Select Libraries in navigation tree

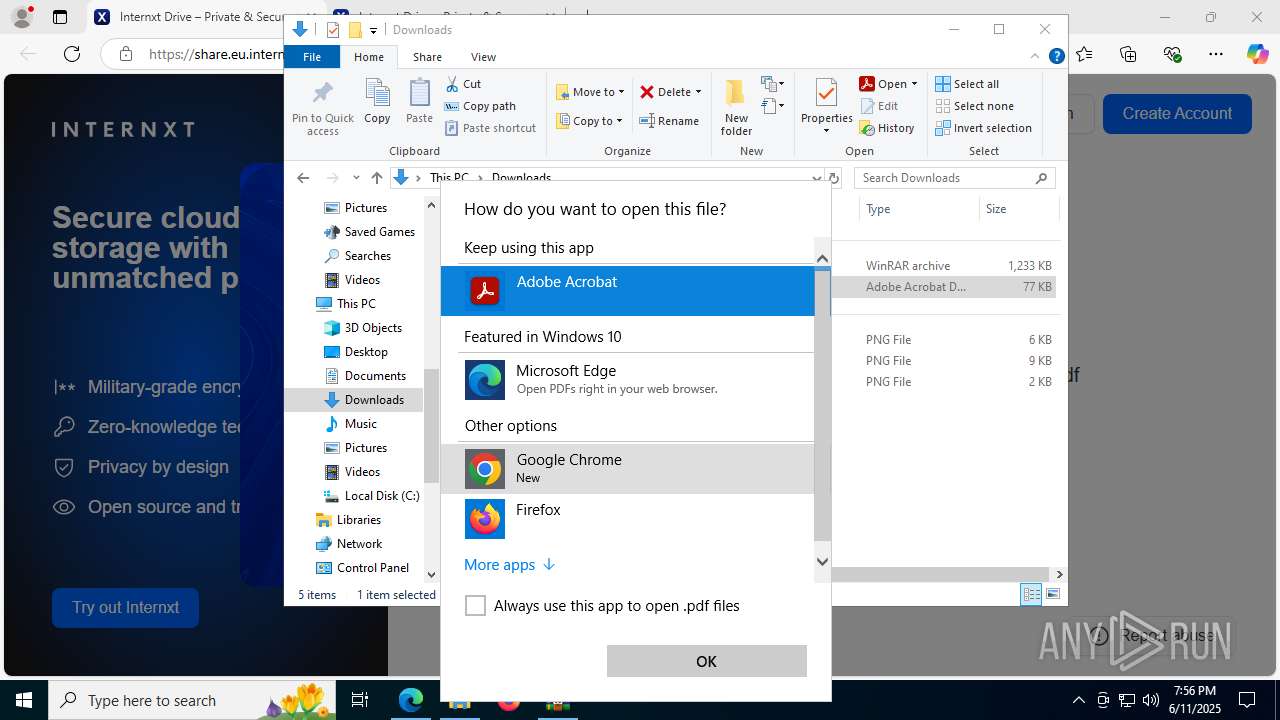tap(348, 520)
